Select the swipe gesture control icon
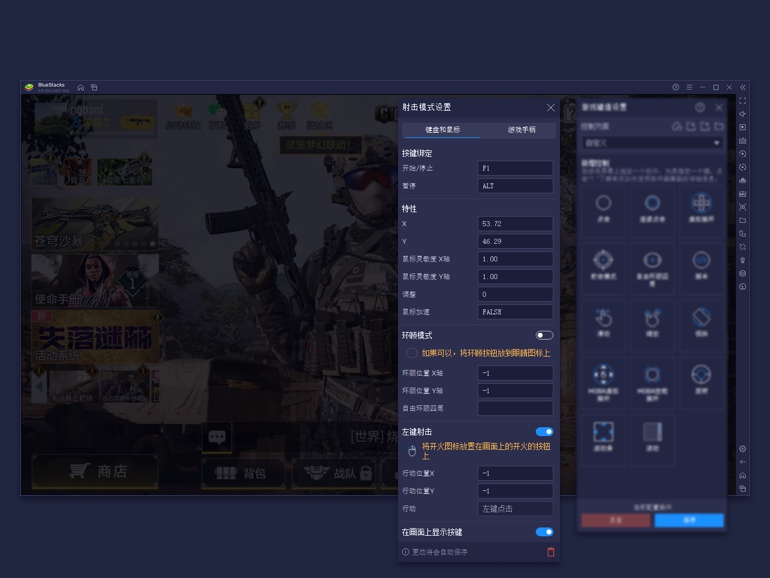 click(603, 318)
